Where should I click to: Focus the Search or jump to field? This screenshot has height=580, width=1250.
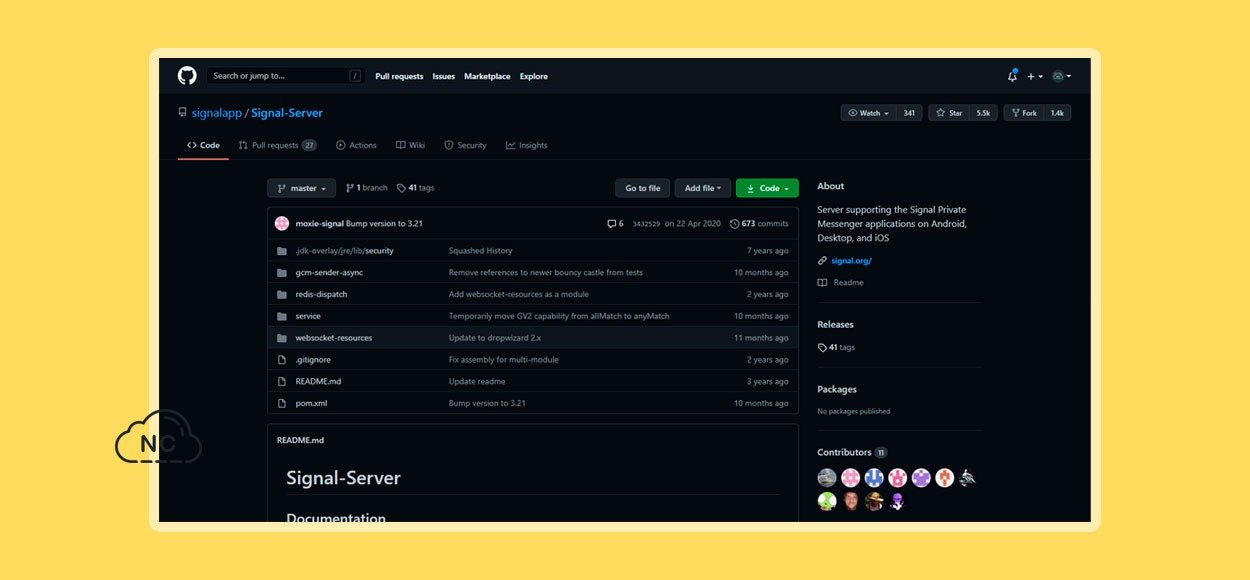tap(286, 76)
